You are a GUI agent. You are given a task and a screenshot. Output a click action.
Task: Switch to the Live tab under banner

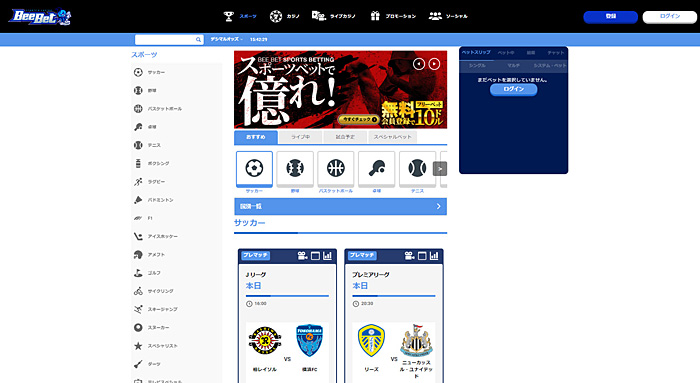click(x=300, y=137)
